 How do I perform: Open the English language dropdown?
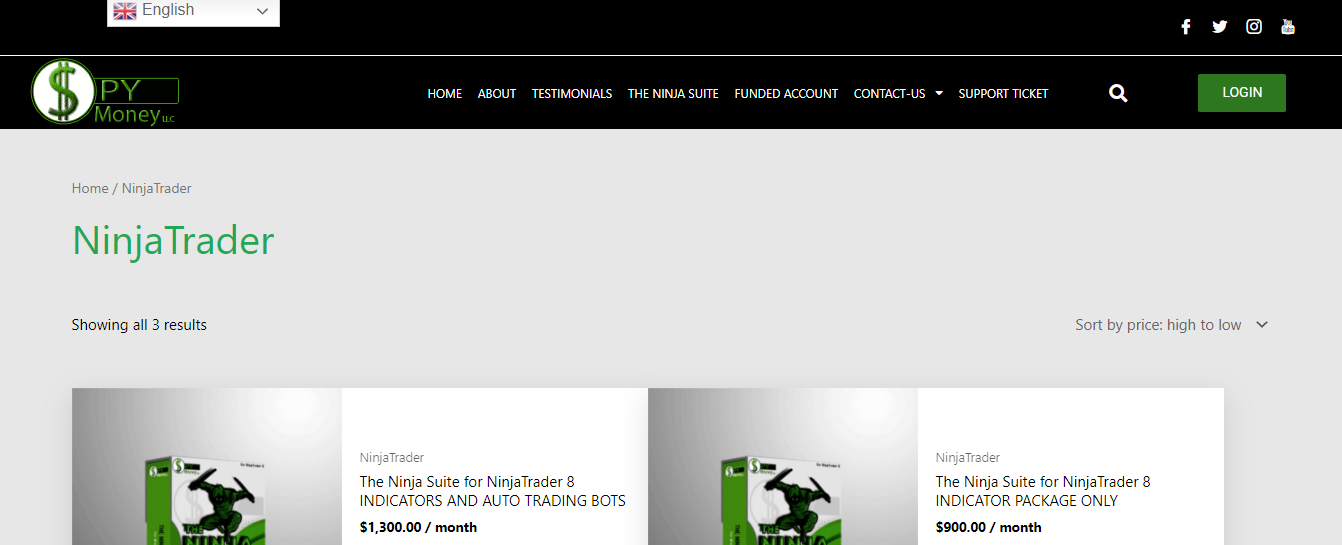(193, 12)
